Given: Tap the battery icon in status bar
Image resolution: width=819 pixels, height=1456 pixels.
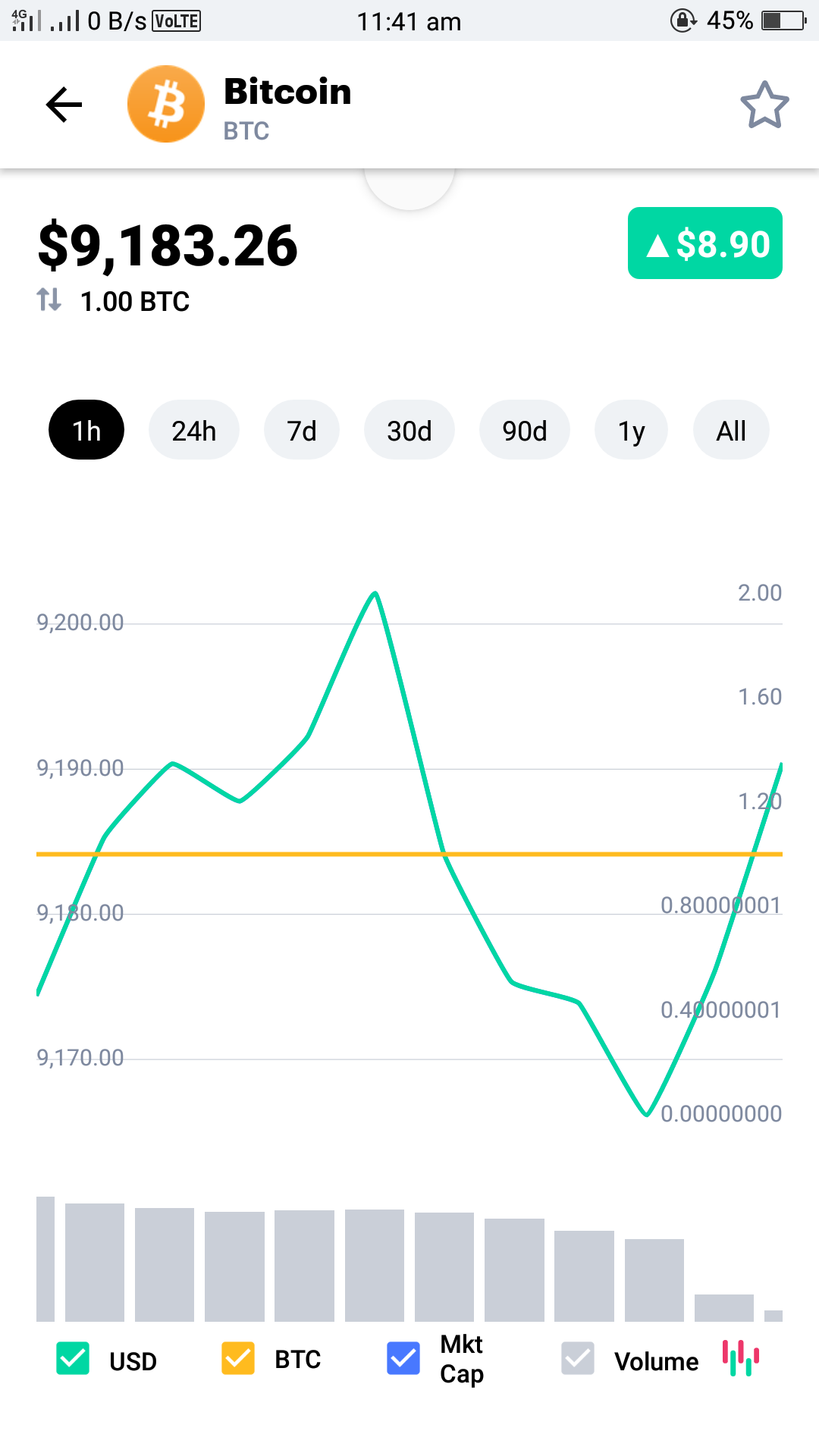Looking at the screenshot, I should click(783, 20).
